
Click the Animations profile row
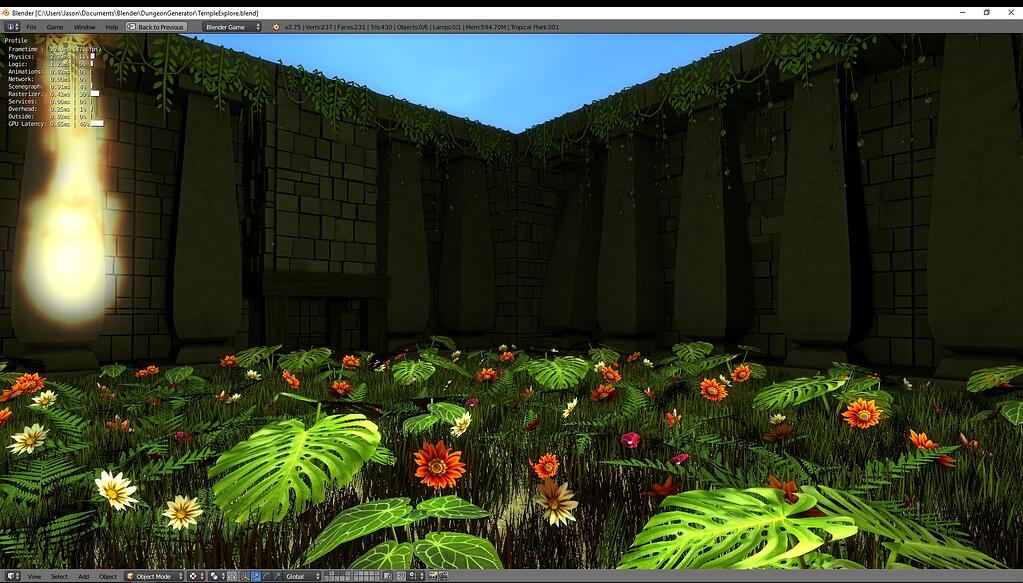[50, 72]
